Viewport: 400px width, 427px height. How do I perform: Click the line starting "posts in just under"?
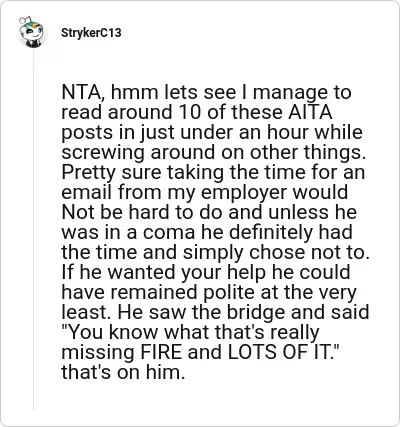point(212,132)
